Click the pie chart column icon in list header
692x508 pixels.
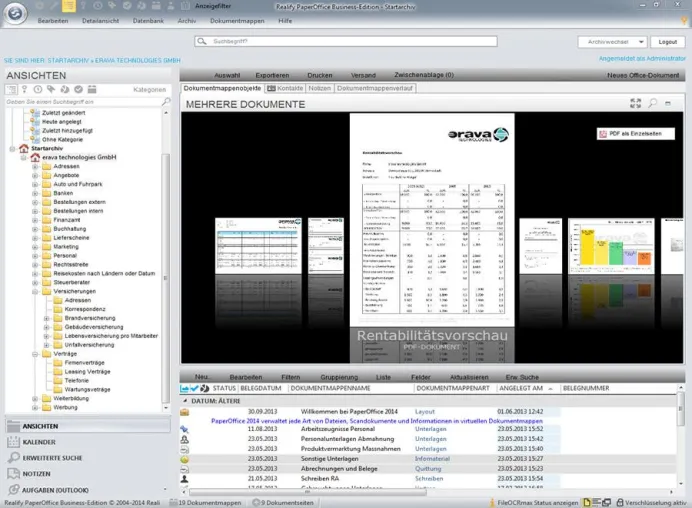tap(204, 388)
